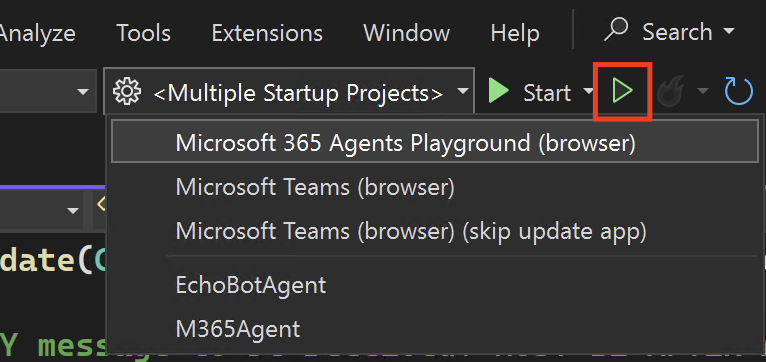The width and height of the screenshot is (766, 362).
Task: Open the Tools menu
Action: pos(144,33)
